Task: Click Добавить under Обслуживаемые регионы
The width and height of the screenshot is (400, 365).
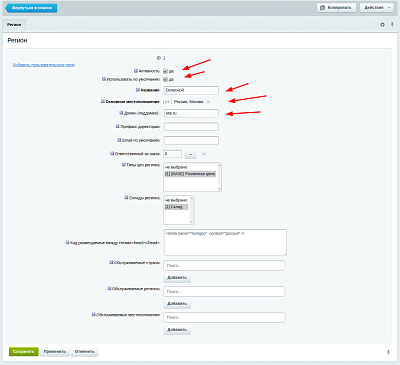Action: point(177,303)
